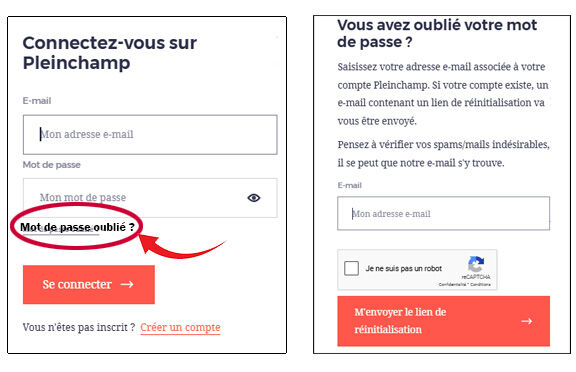
Task: Focus the e-mail field in the forgotten password form
Action: [x=443, y=213]
